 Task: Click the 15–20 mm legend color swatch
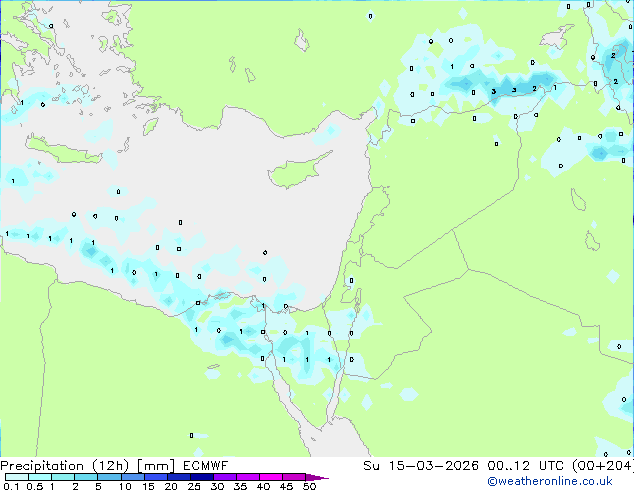pos(156,477)
